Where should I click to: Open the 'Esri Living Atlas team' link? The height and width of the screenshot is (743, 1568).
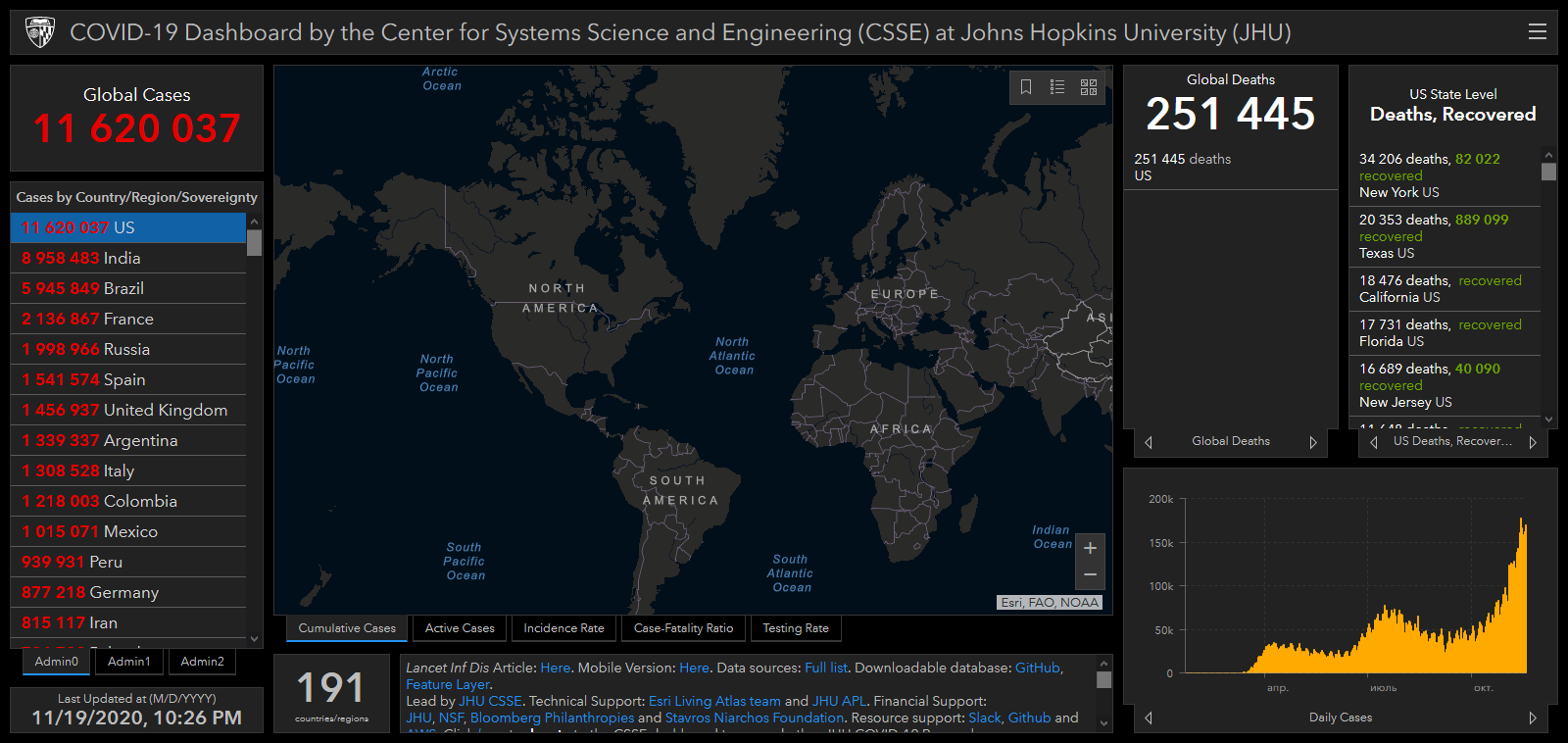[x=714, y=701]
